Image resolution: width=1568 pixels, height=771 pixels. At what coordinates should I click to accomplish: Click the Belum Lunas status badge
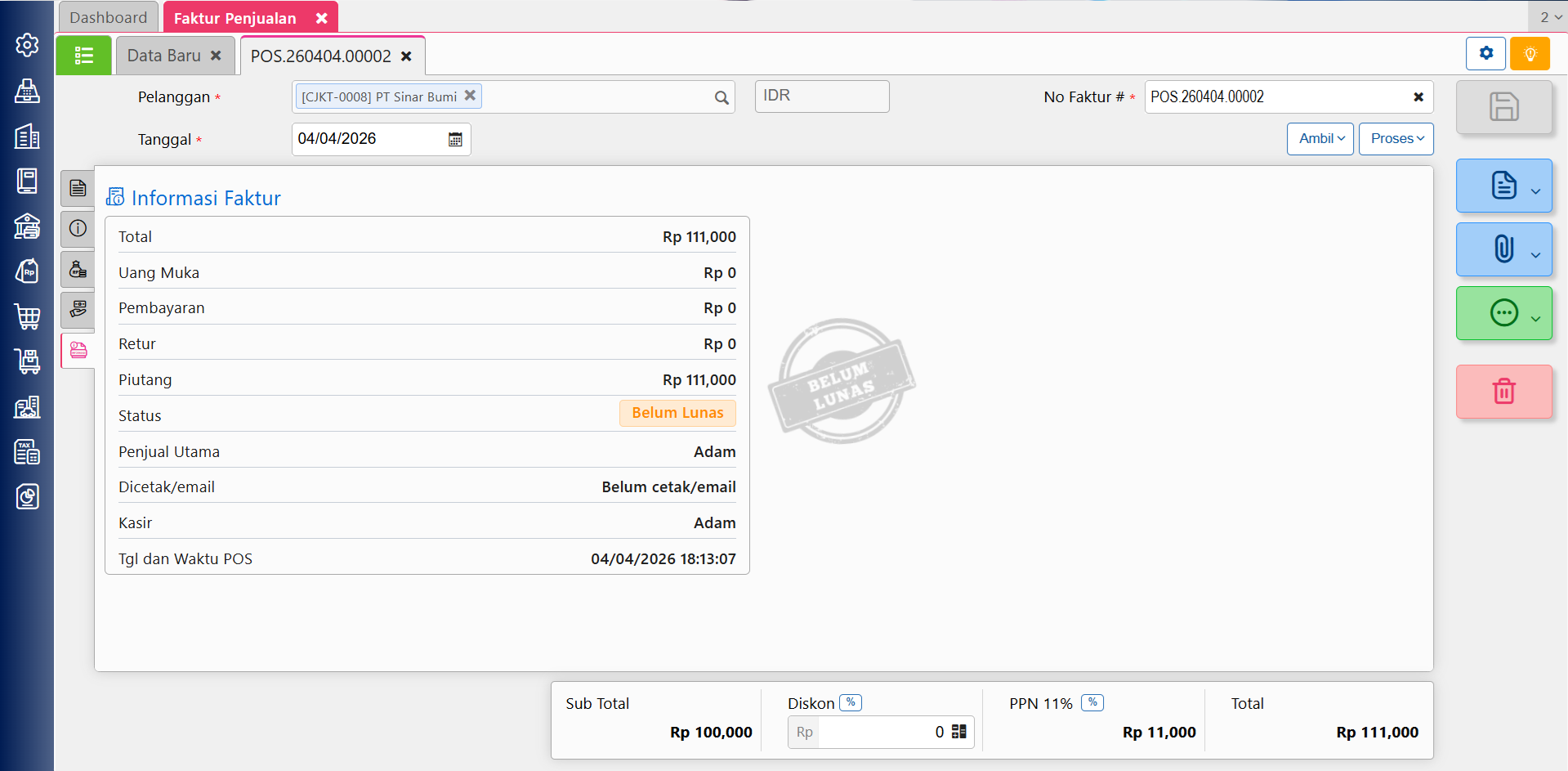pyautogui.click(x=677, y=414)
